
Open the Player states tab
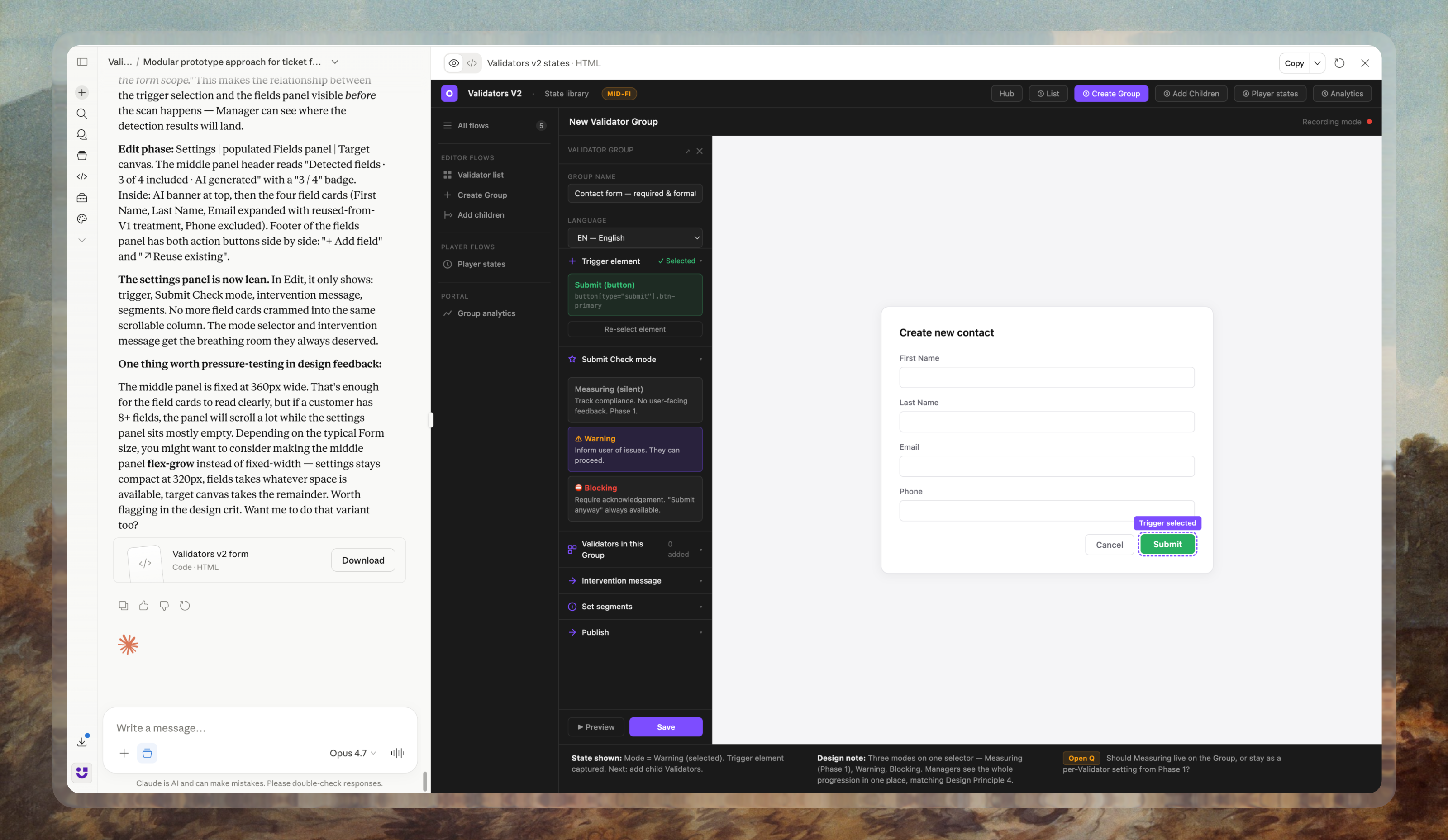1271,94
